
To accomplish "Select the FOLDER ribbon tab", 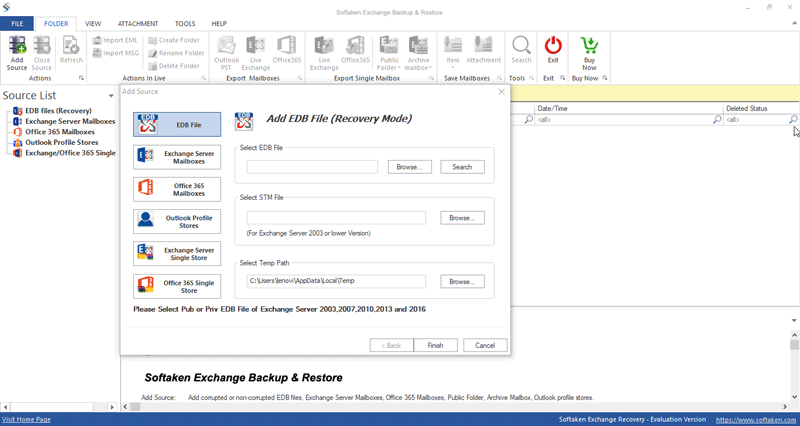I will (56, 23).
